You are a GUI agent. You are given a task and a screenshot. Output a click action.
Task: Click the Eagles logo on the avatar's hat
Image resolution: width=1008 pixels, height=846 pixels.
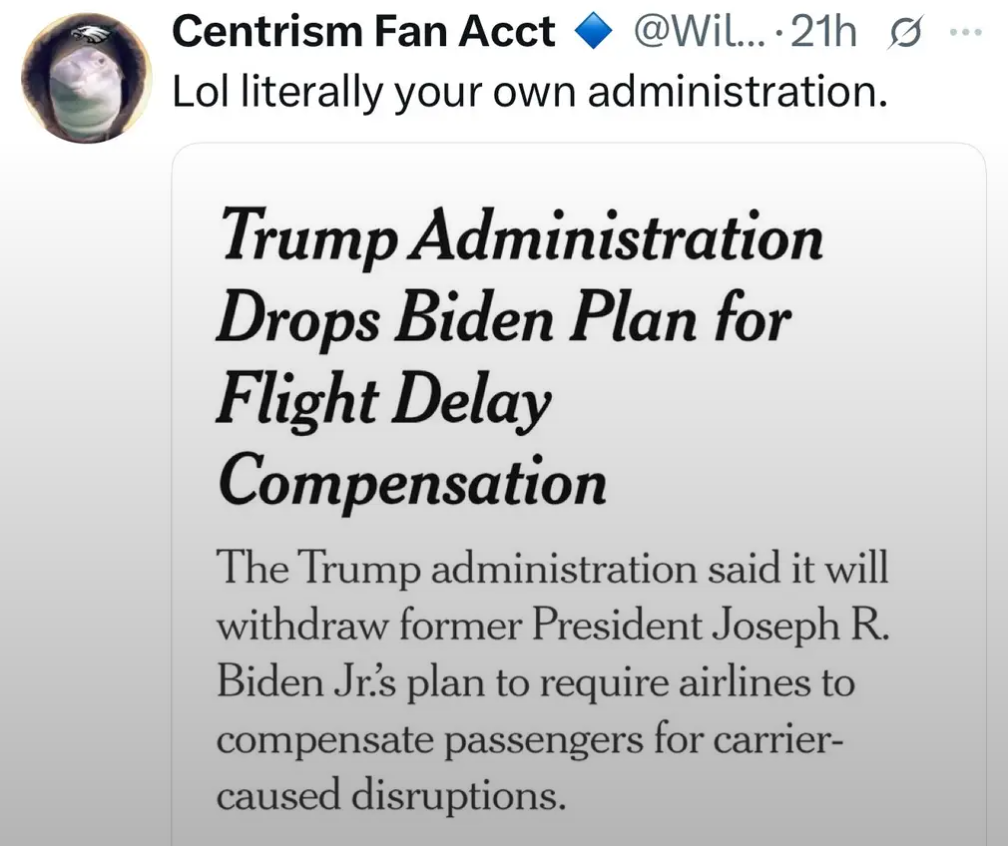tap(91, 35)
